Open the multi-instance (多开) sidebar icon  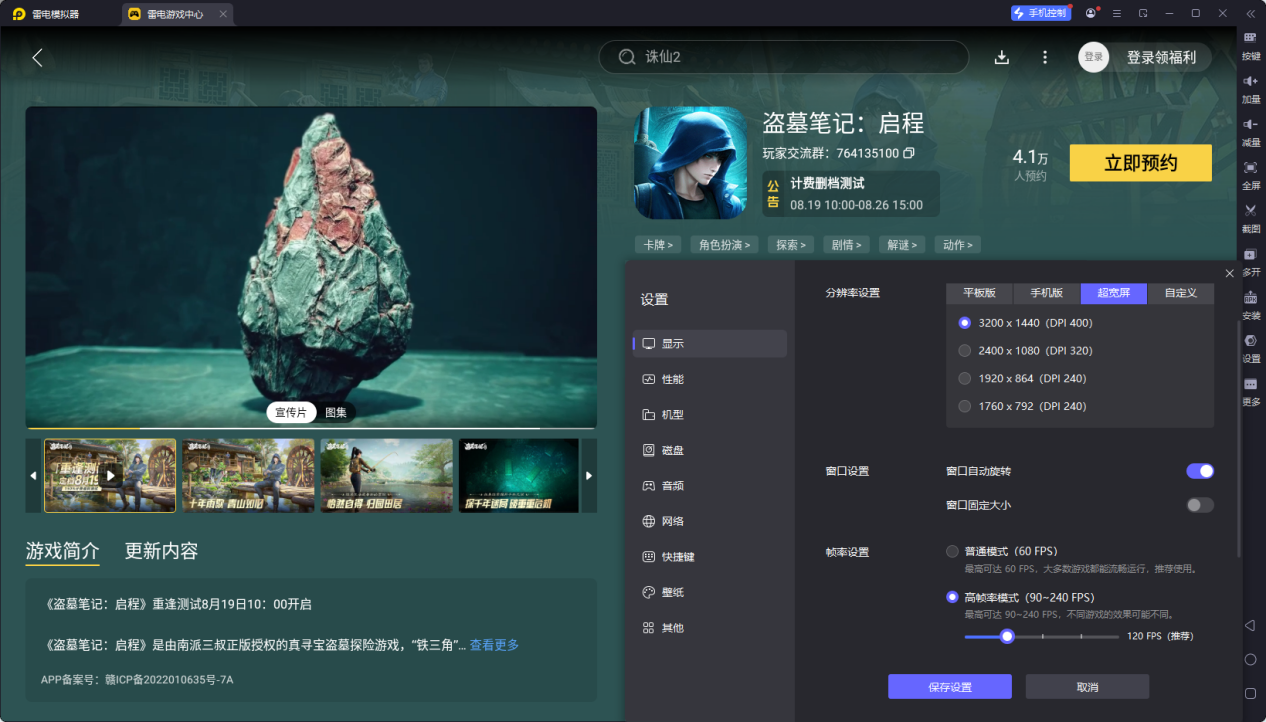(x=1250, y=255)
